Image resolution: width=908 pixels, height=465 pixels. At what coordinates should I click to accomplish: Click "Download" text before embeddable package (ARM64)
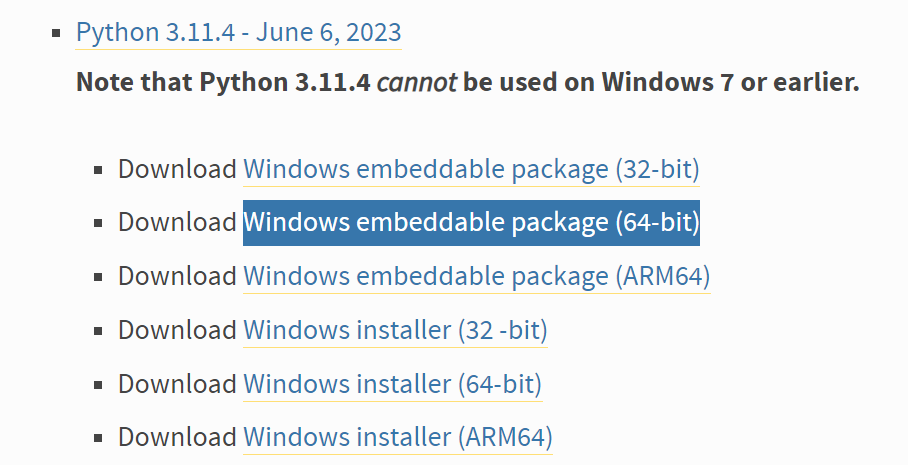(177, 275)
